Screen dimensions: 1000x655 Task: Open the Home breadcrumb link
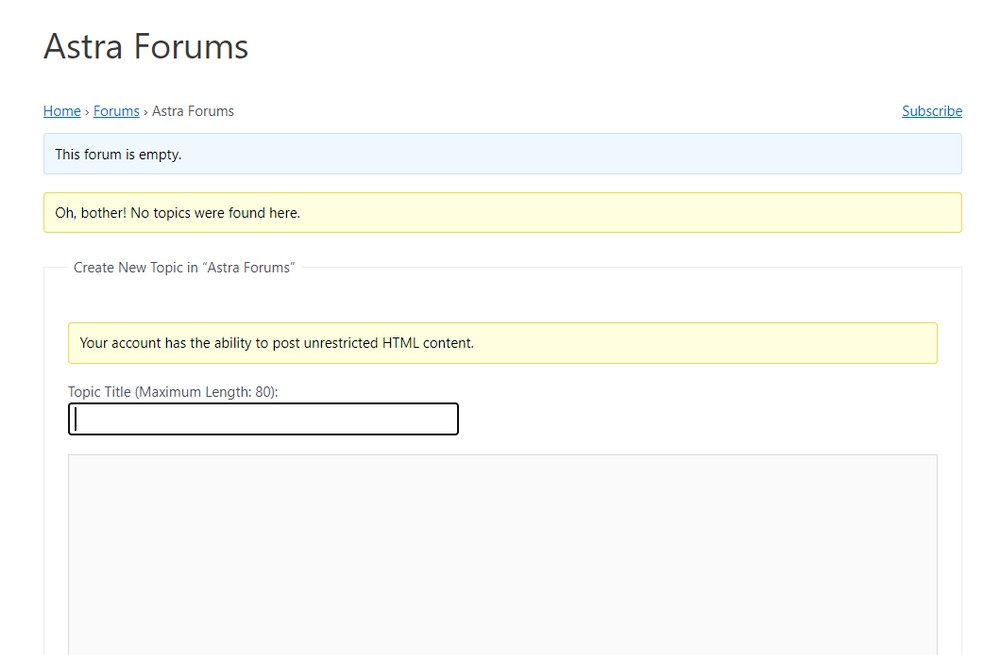[62, 111]
